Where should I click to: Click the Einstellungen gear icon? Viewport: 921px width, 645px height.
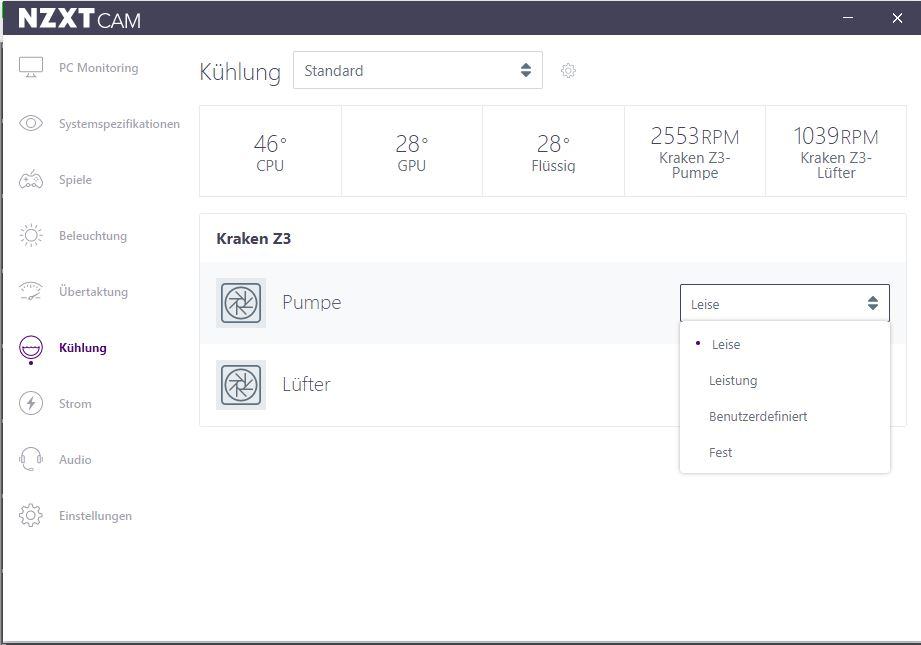point(31,516)
